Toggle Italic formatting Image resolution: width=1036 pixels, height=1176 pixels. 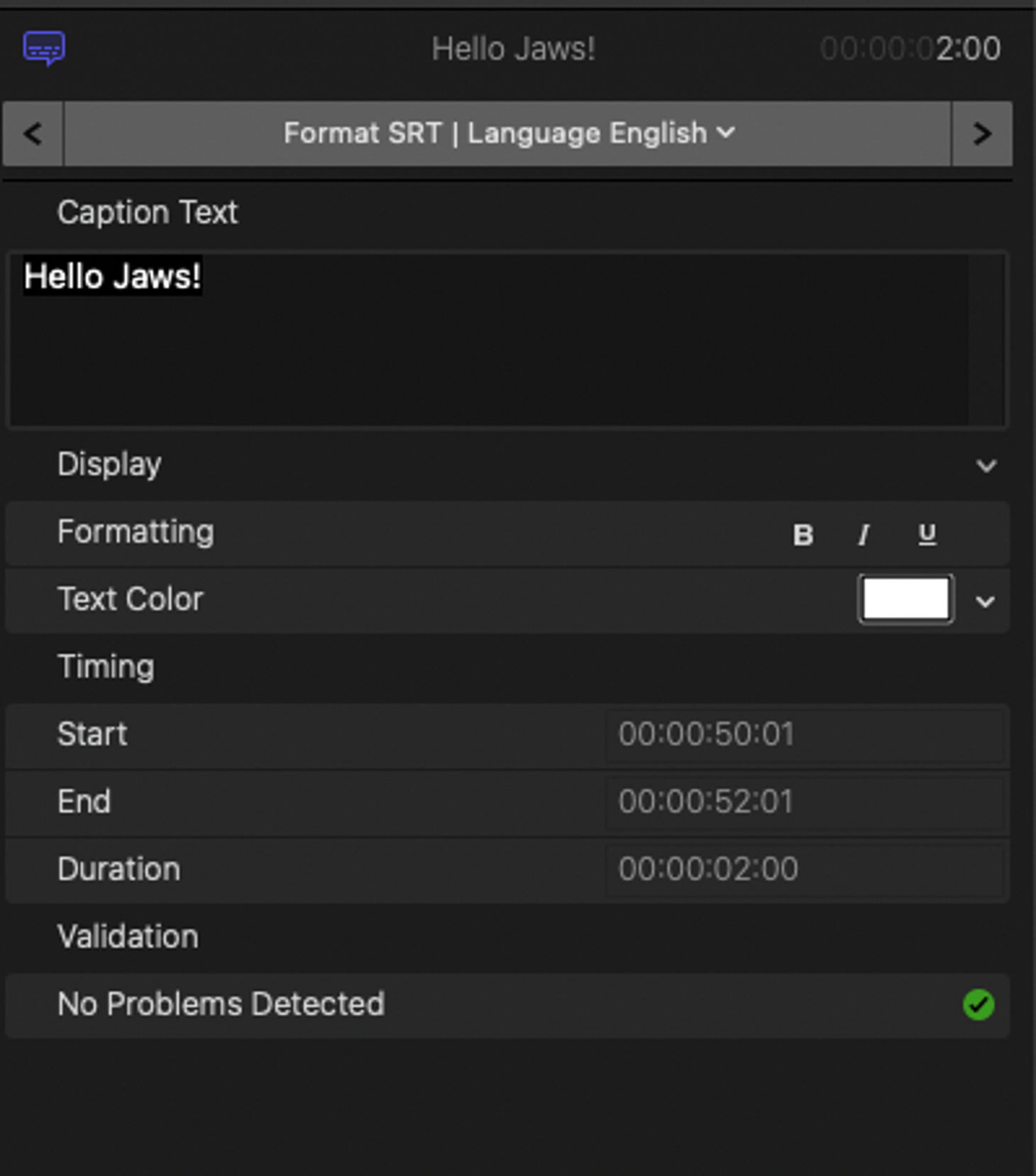coord(864,535)
